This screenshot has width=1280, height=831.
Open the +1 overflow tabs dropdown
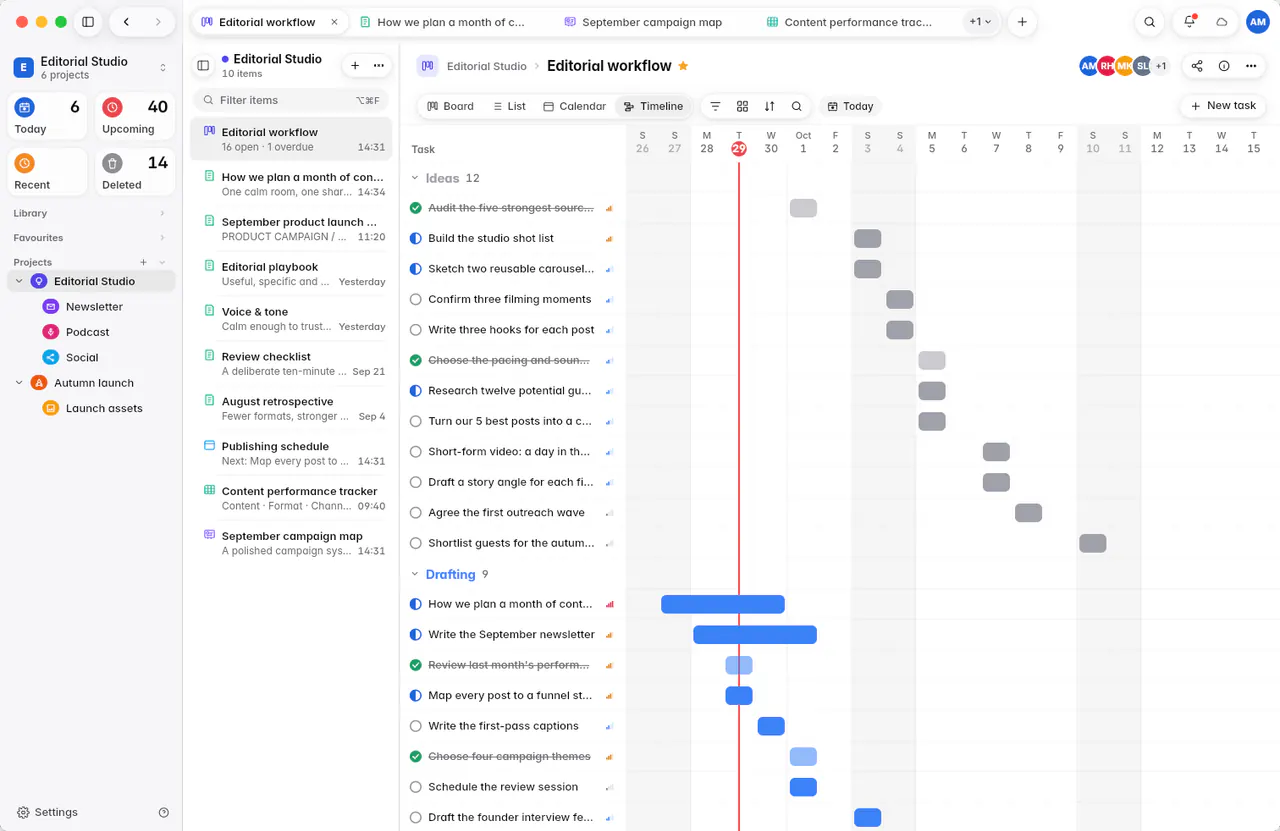point(980,22)
